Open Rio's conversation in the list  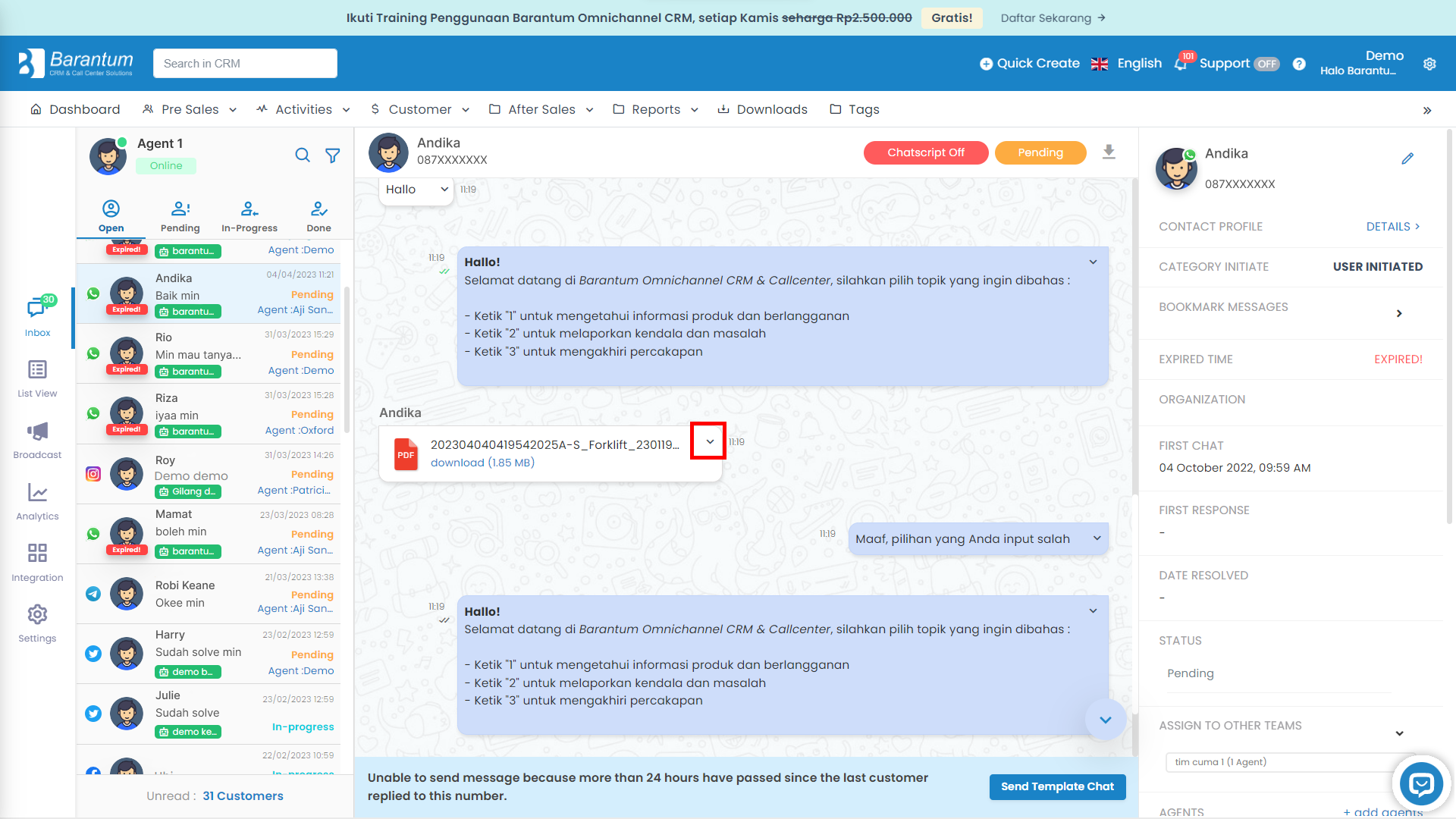point(209,353)
